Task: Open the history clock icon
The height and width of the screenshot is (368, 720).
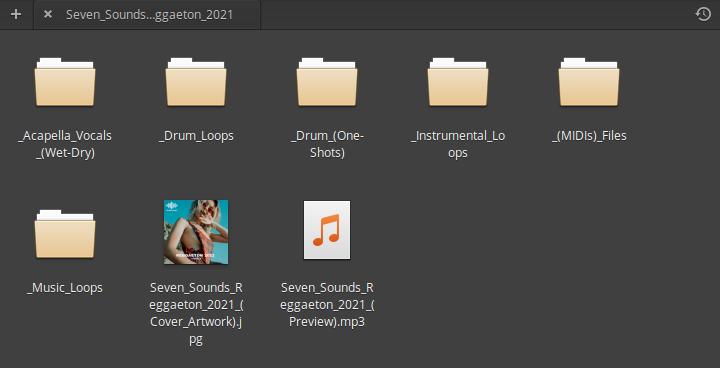Action: [x=703, y=14]
